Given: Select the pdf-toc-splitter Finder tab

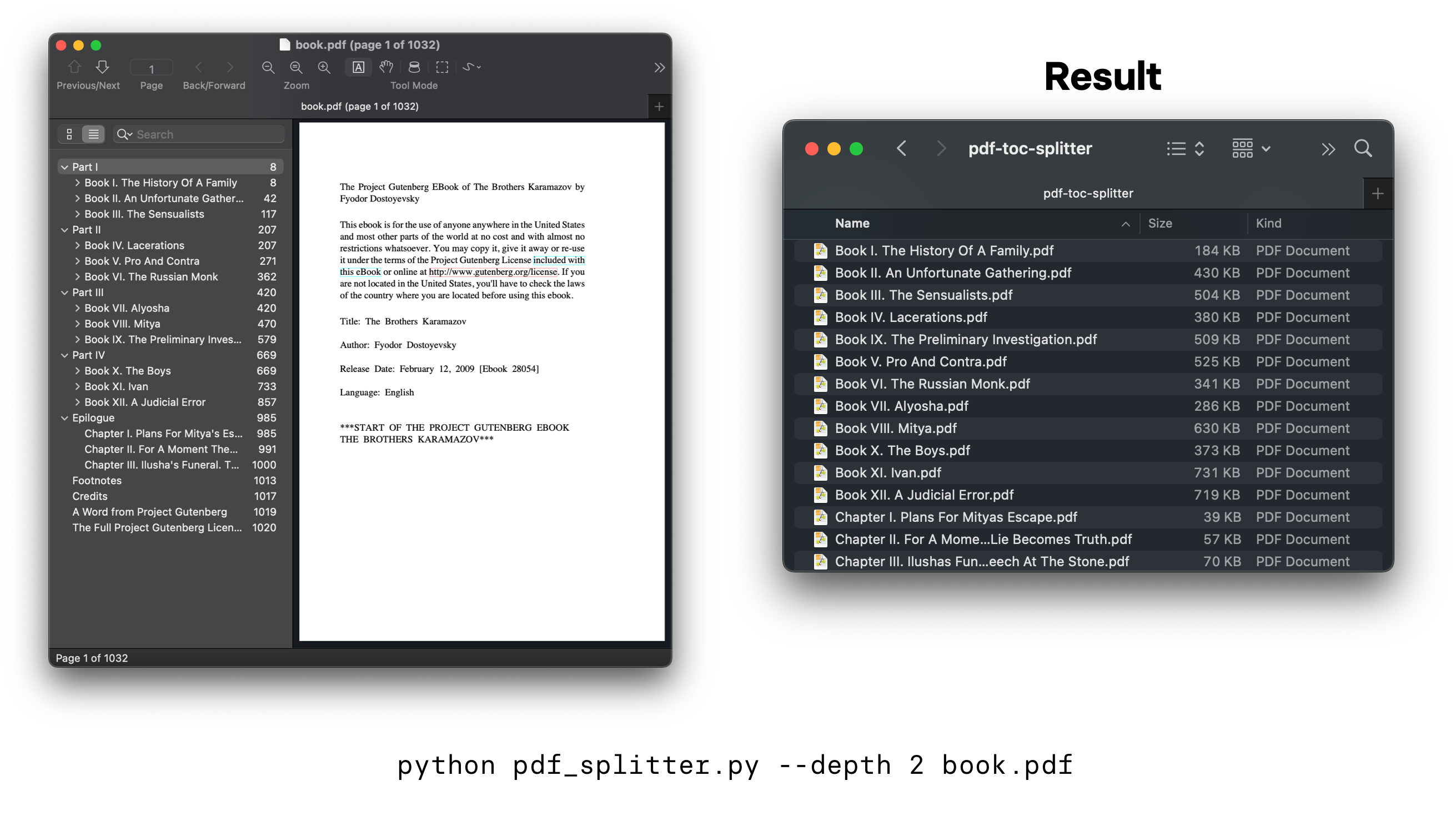Looking at the screenshot, I should [x=1087, y=194].
